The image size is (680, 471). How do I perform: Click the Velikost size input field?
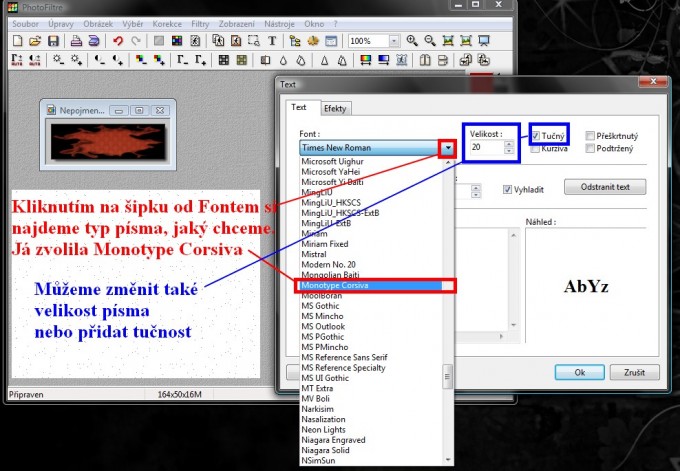pyautogui.click(x=487, y=147)
